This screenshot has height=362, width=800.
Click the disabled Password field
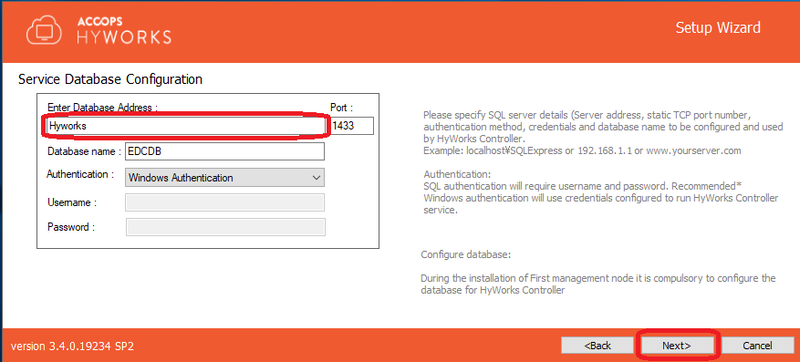click(225, 227)
